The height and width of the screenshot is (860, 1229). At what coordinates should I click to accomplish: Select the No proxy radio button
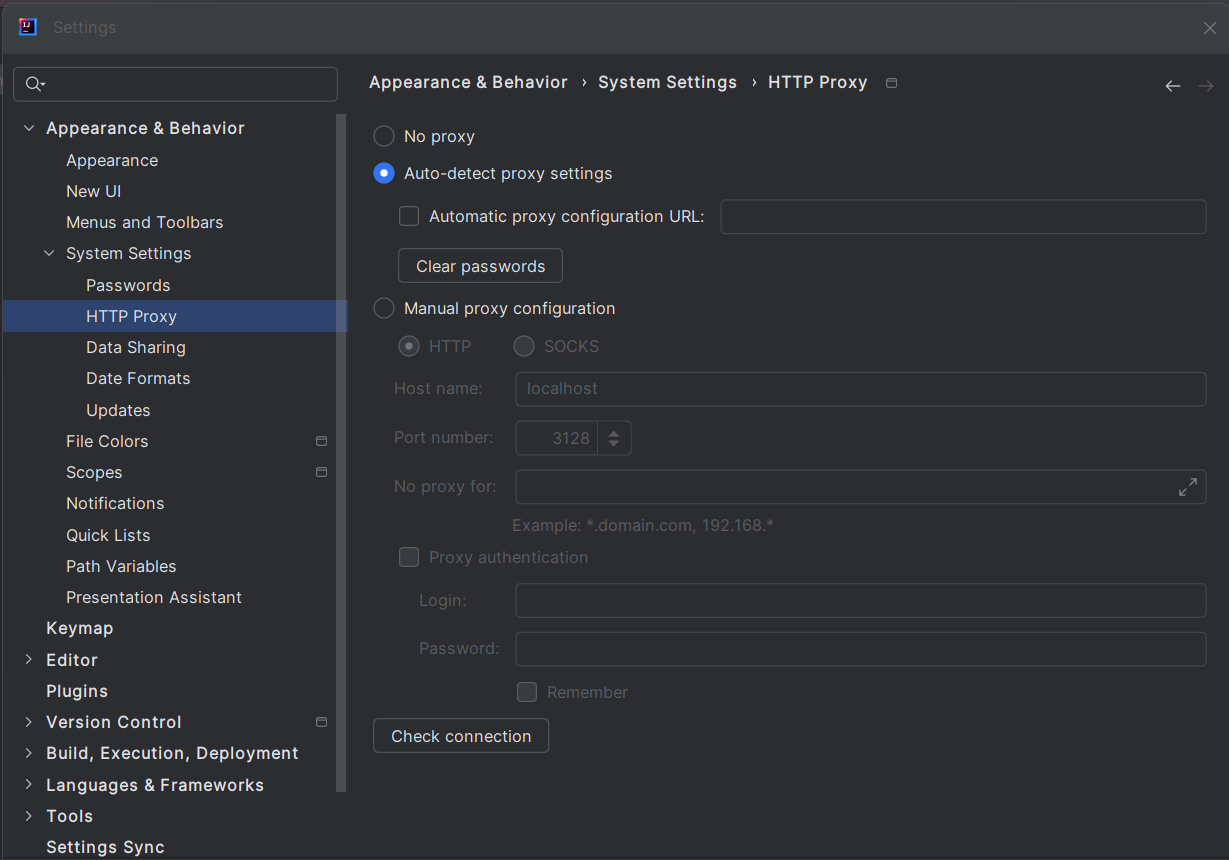(384, 136)
